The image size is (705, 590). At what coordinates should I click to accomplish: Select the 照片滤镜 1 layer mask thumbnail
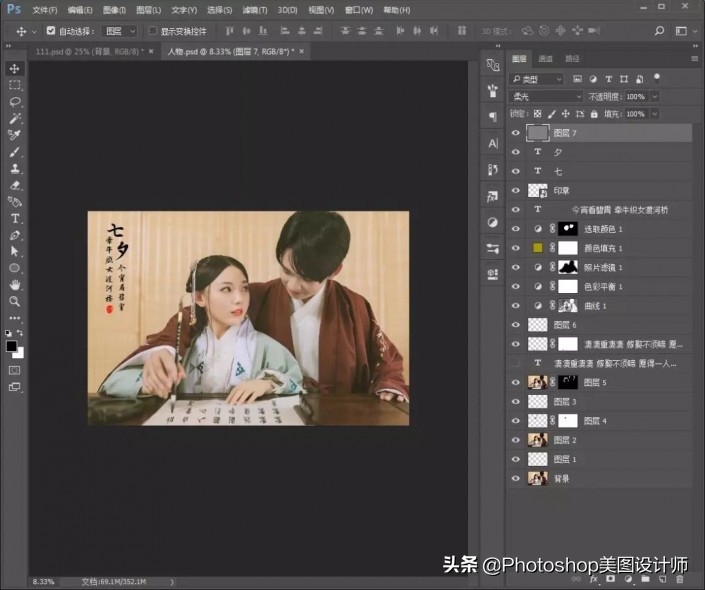(x=567, y=267)
